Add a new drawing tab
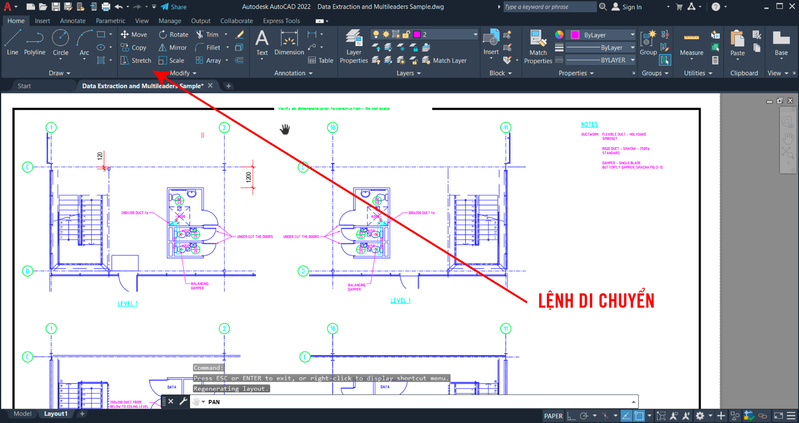 [228, 86]
